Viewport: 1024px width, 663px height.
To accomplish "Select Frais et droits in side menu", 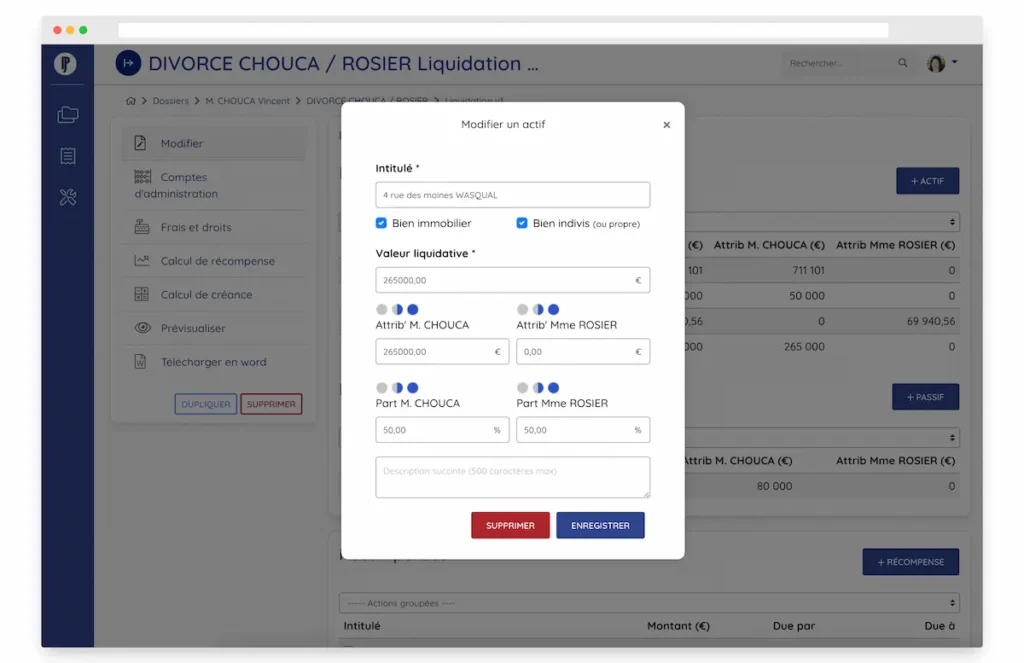I will coord(195,227).
